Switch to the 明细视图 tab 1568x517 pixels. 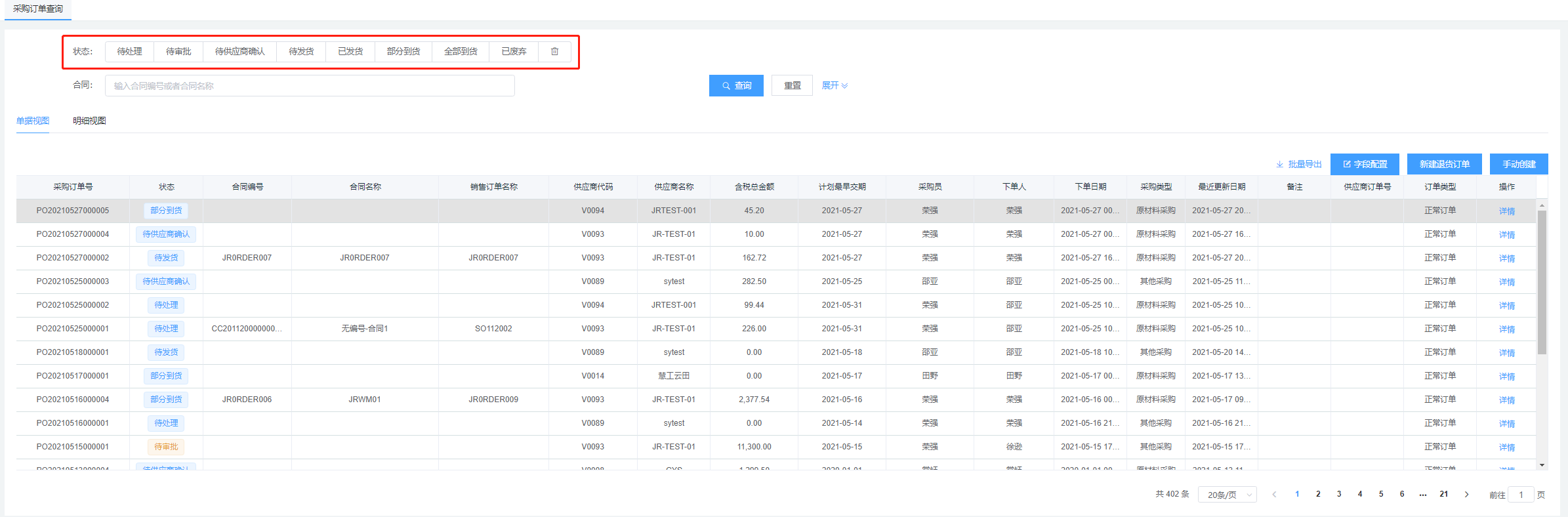[89, 121]
